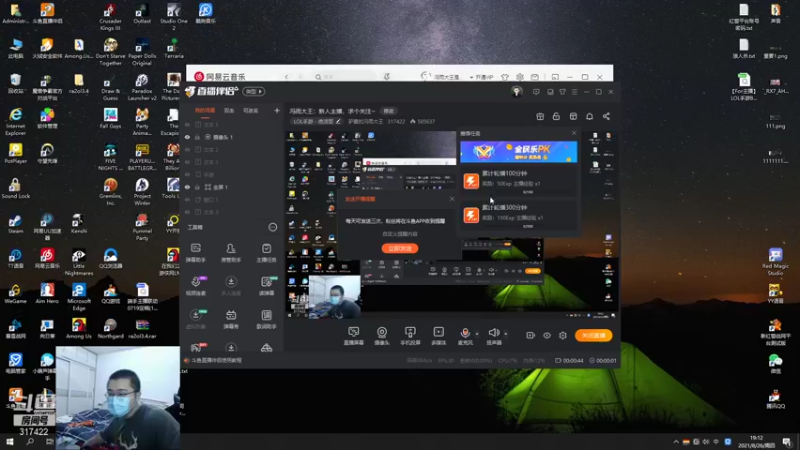
Task: Toggle the preview eye icon near 关闭直播
Action: (x=546, y=335)
